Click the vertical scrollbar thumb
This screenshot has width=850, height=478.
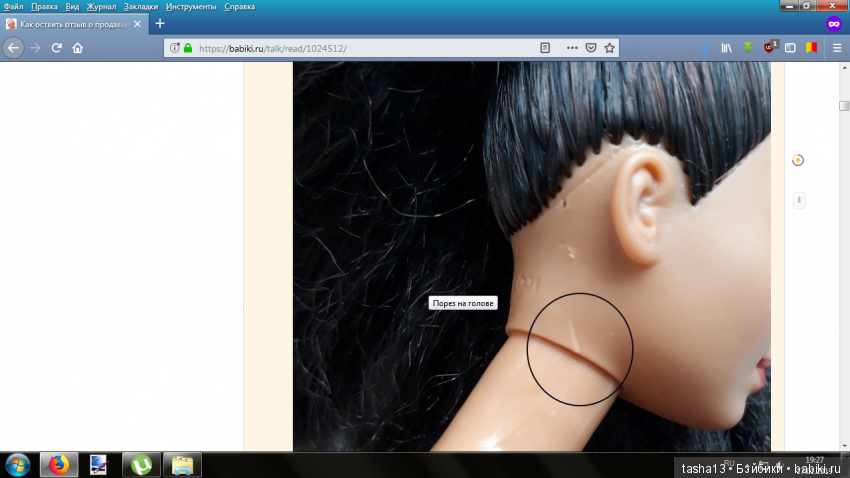[x=844, y=106]
